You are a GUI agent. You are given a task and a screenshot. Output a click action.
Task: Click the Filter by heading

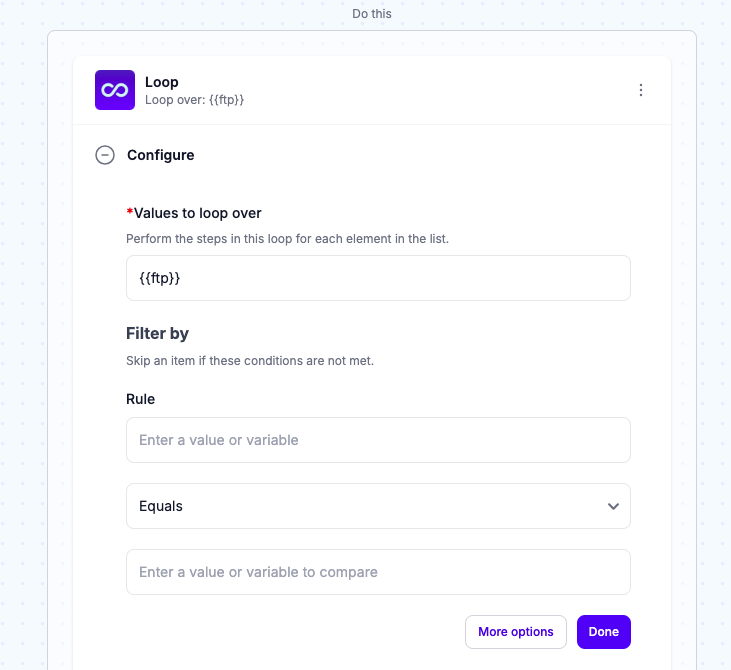157,333
